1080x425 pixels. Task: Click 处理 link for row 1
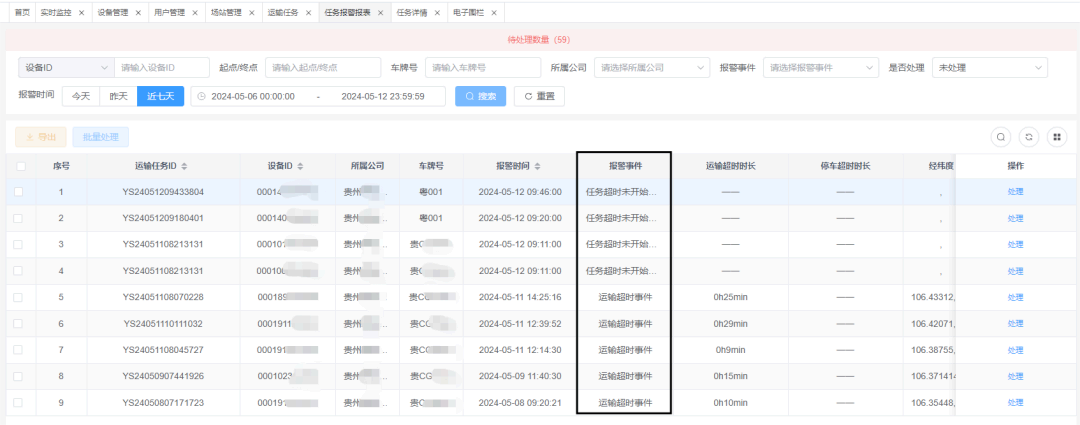coord(1015,191)
